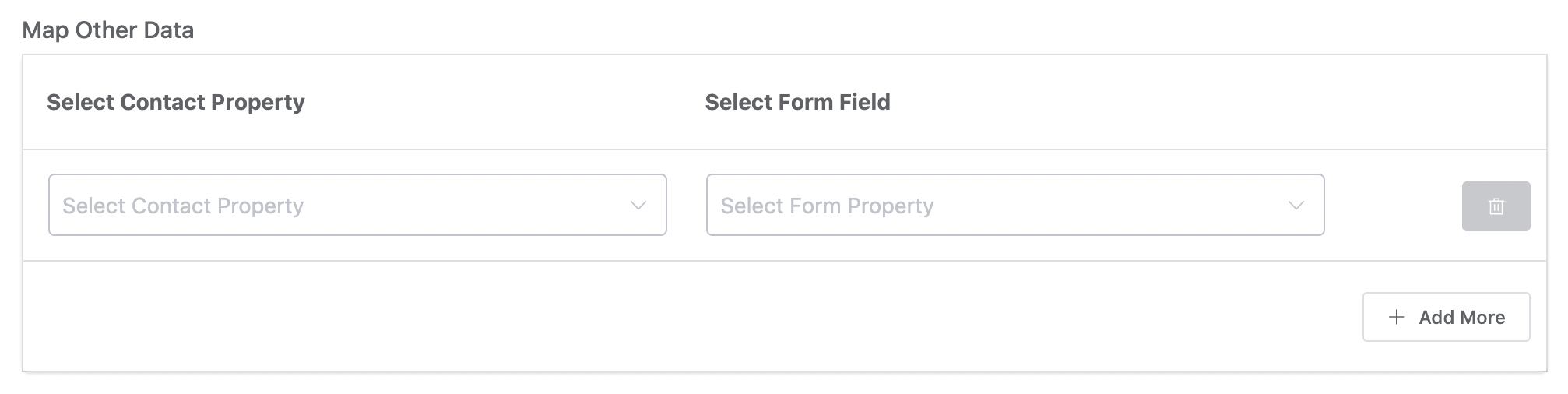The image size is (1568, 394).
Task: Tap the down arrow on the Select Form Property field
Action: coord(1296,206)
